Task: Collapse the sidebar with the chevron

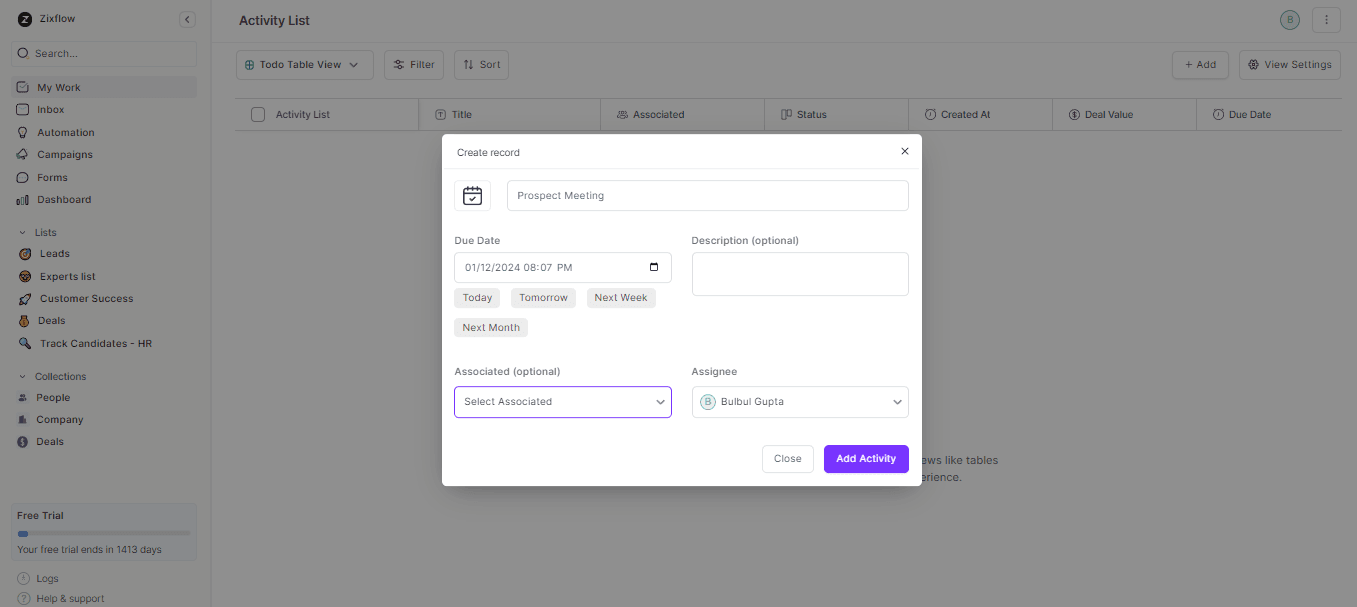Action: point(187,18)
